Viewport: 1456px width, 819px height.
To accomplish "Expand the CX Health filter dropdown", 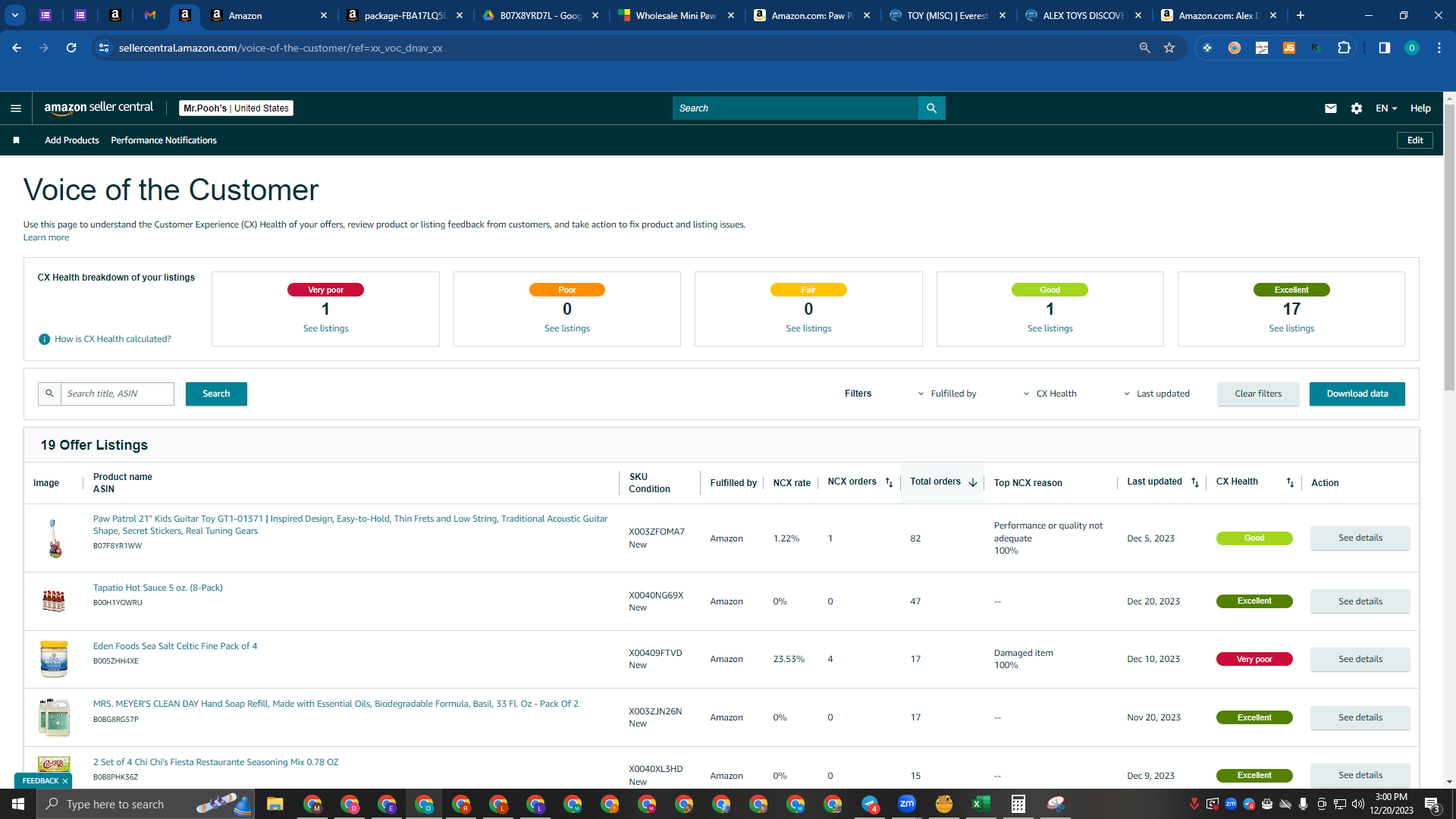I will click(1050, 394).
